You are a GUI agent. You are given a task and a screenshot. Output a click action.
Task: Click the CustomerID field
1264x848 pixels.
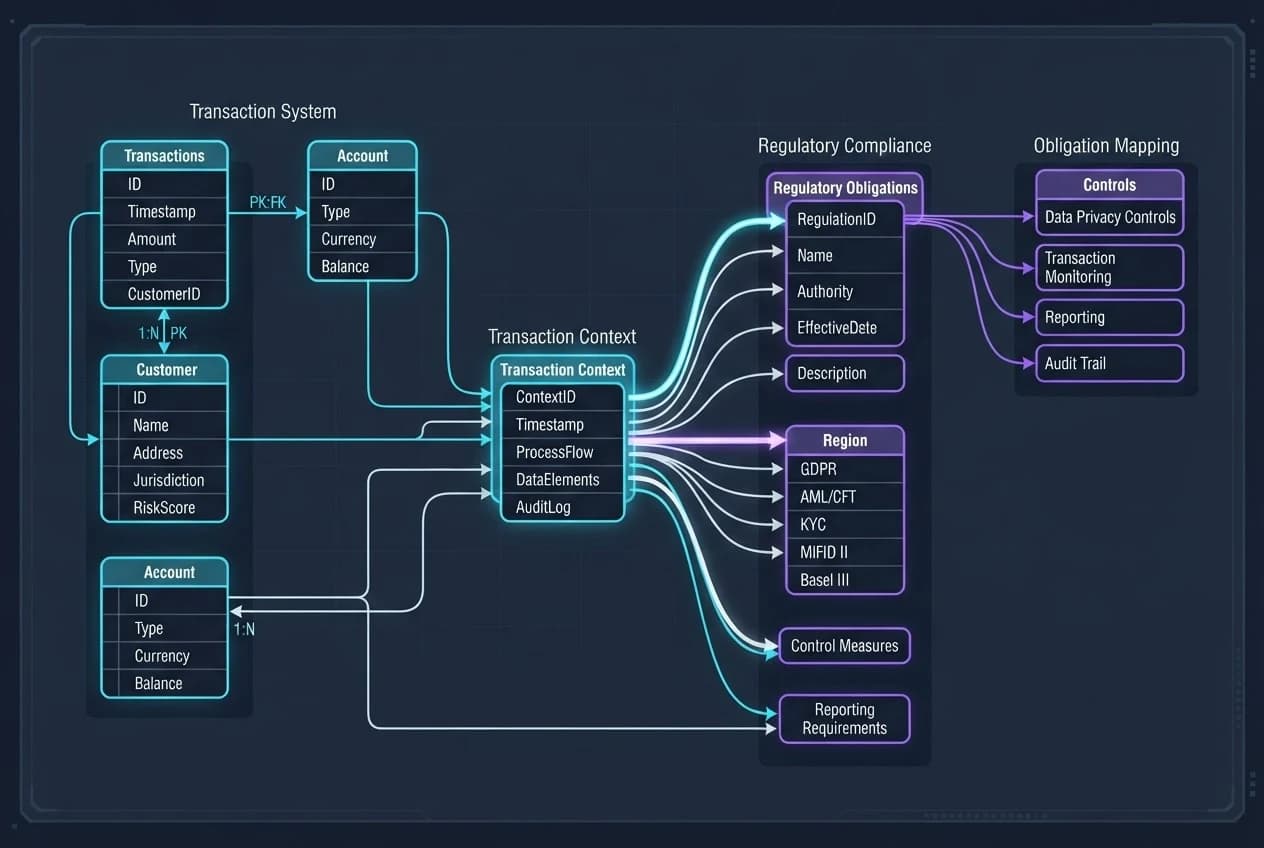[164, 294]
